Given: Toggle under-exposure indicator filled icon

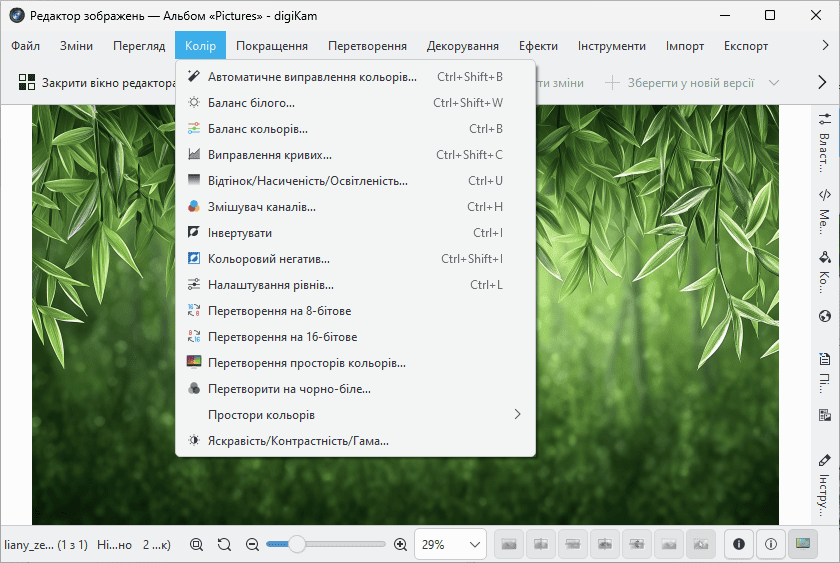Looking at the screenshot, I should coord(739,544).
